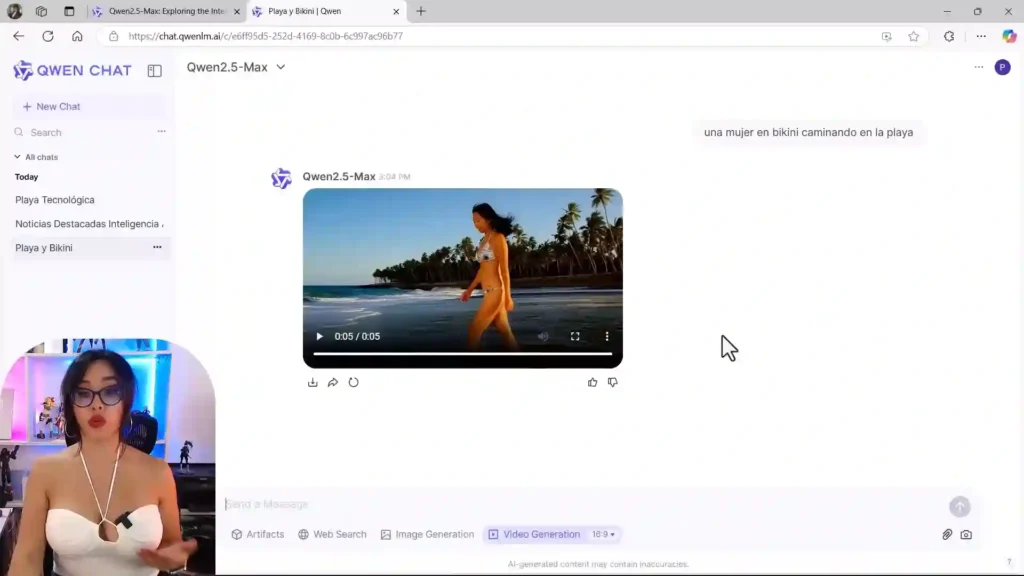
Task: Give the video a thumbs up
Action: (x=592, y=382)
